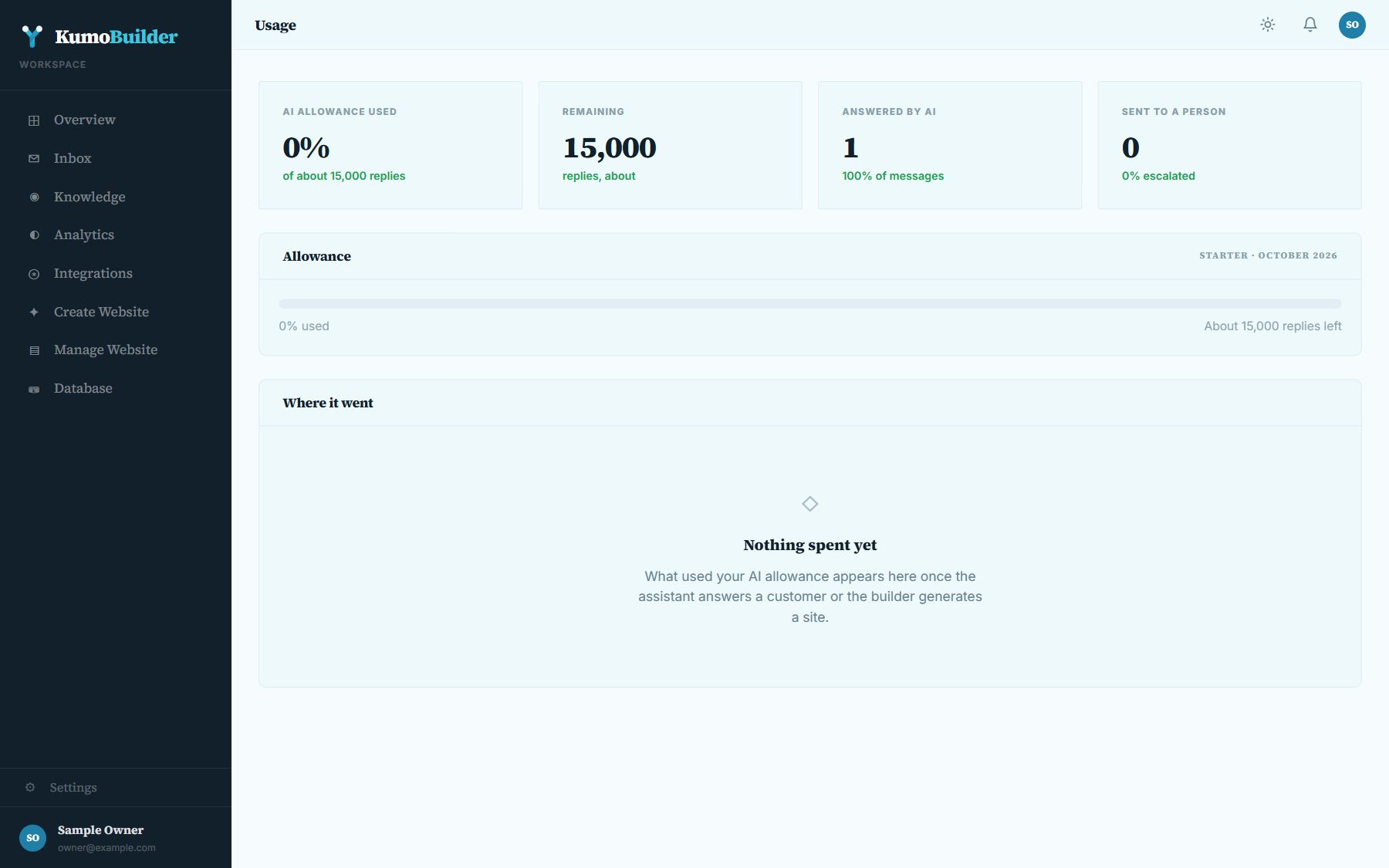Click the Manage Website list icon
This screenshot has height=868, width=1389.
coord(34,350)
